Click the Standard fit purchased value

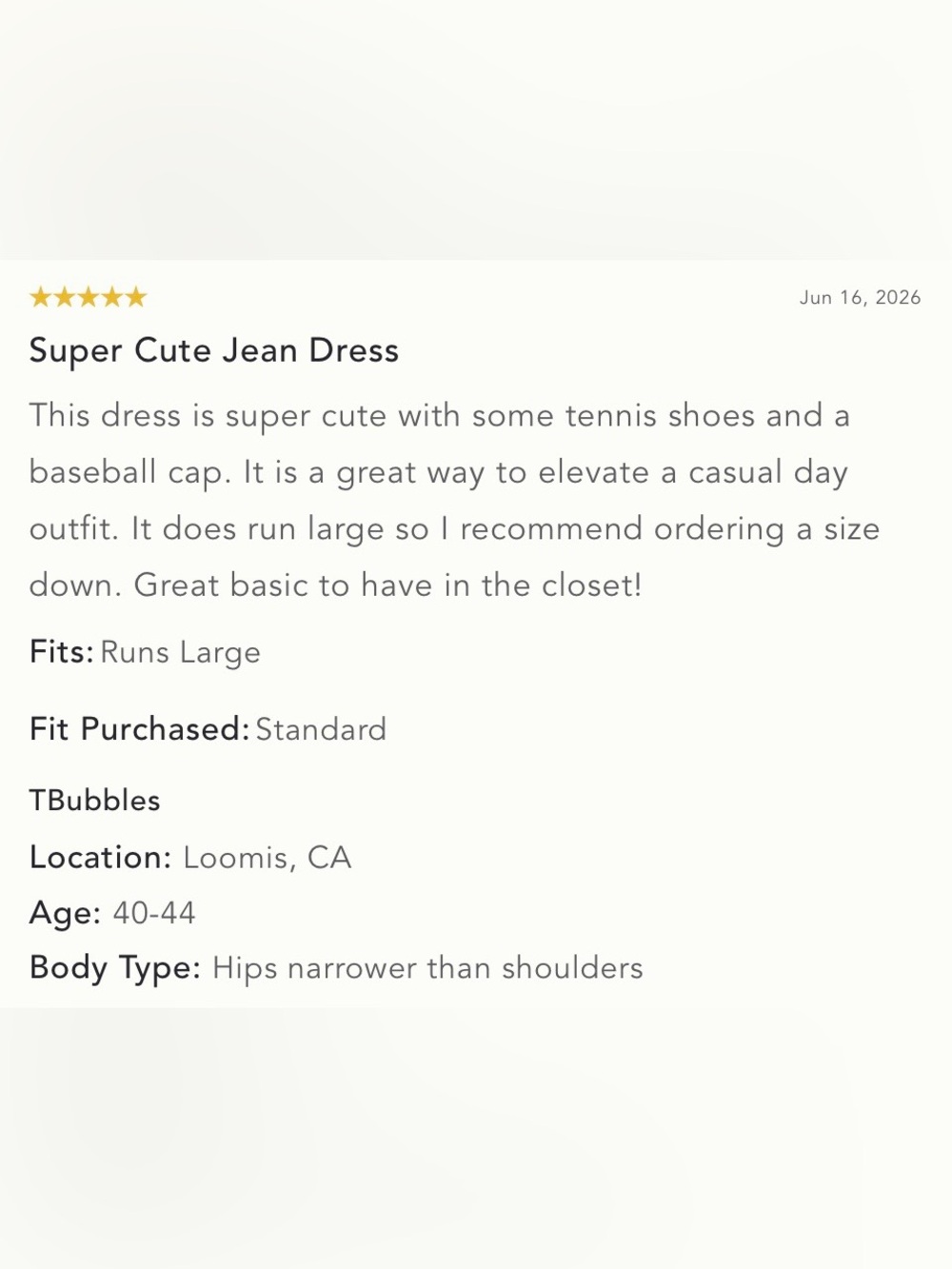(x=321, y=730)
